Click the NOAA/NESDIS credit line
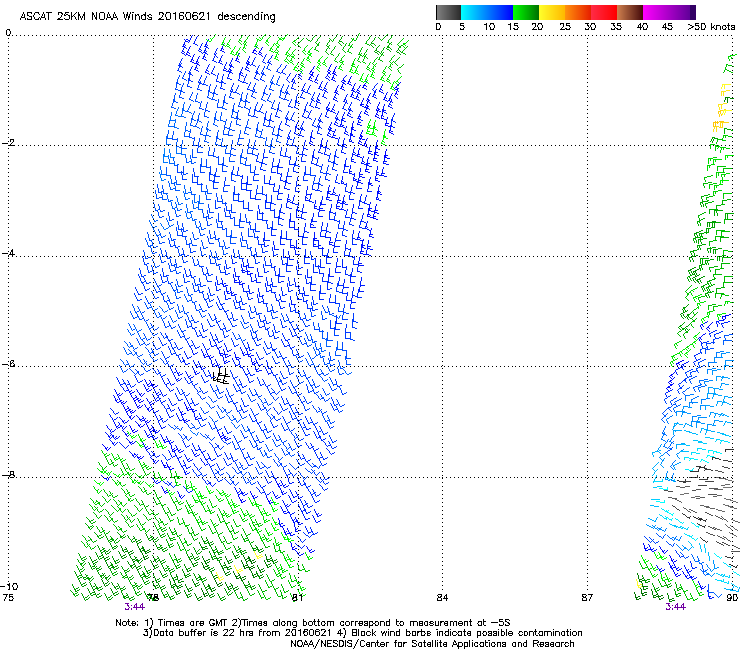 click(x=432, y=644)
